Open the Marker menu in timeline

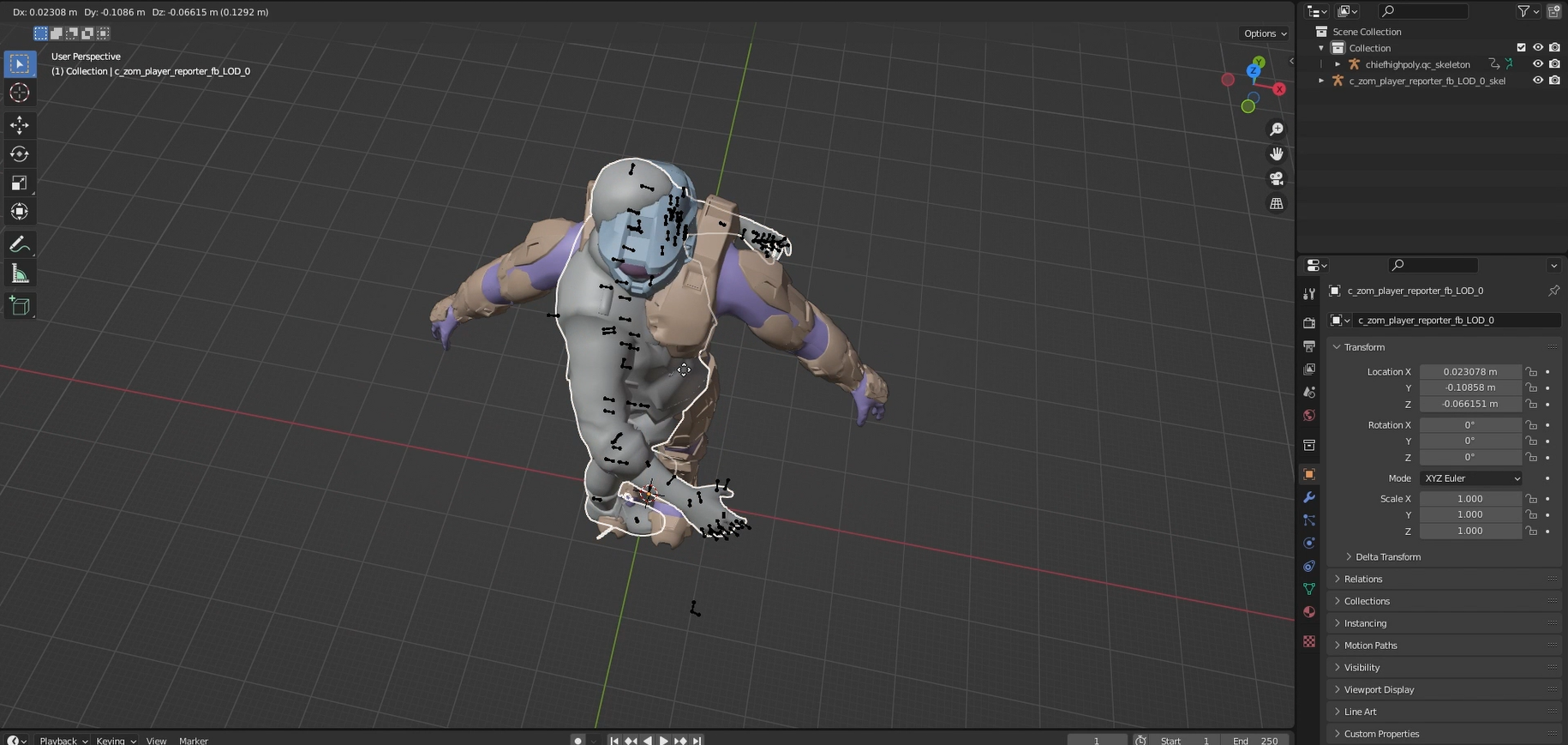[x=193, y=740]
